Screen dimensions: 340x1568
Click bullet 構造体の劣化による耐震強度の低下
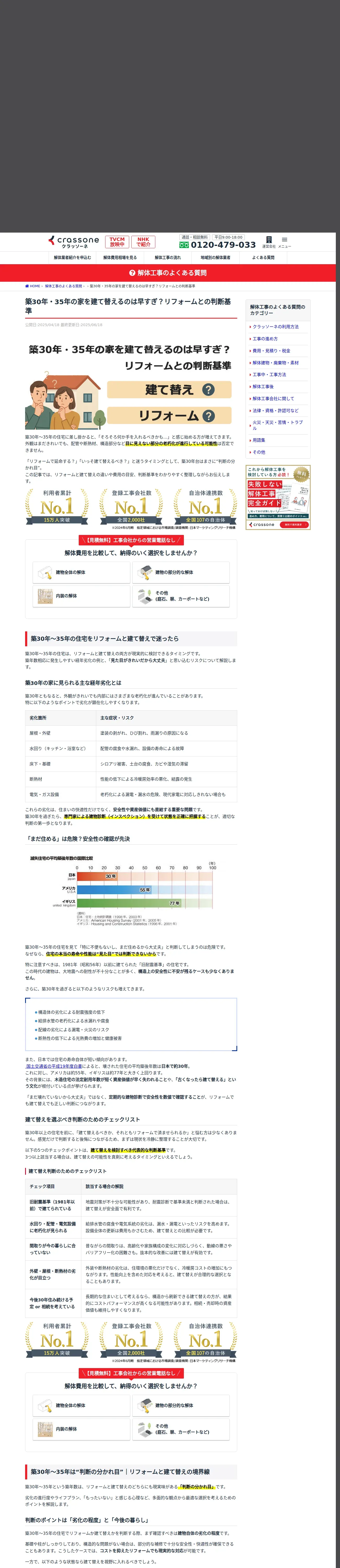pos(71,1012)
